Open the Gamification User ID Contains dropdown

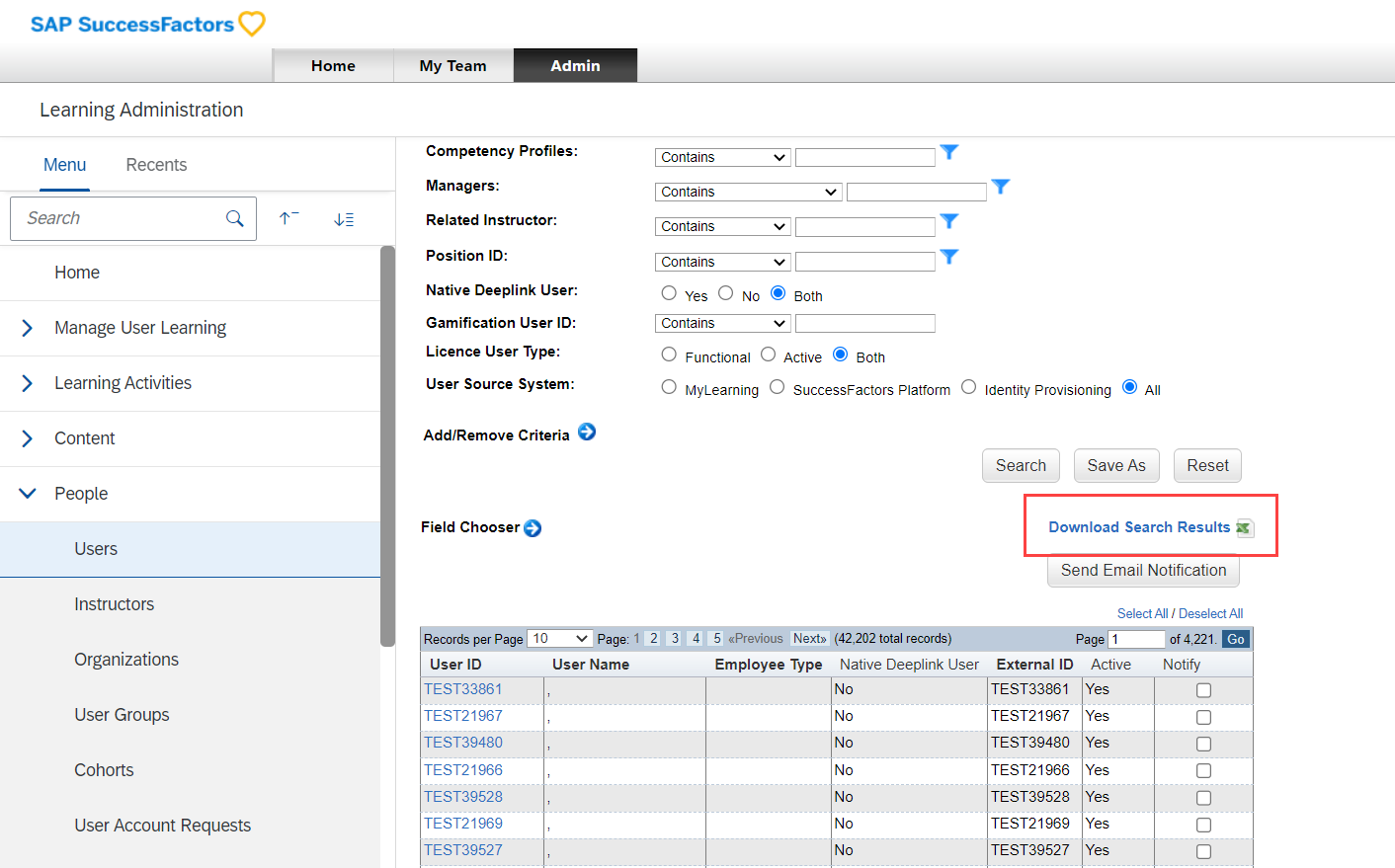[722, 323]
